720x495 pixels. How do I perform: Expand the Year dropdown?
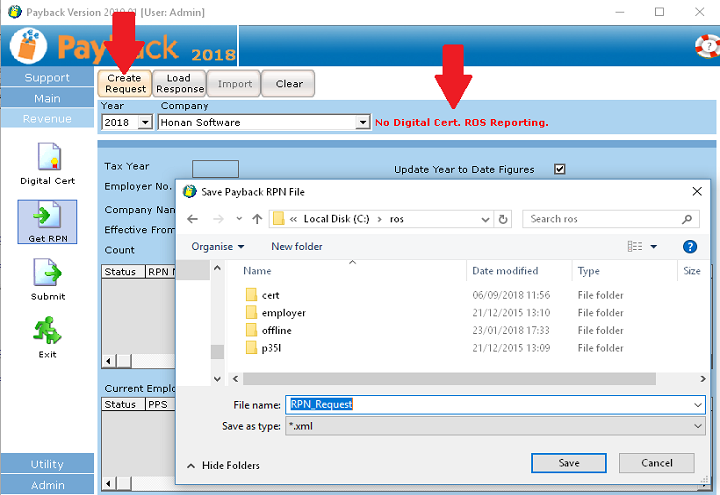click(145, 123)
